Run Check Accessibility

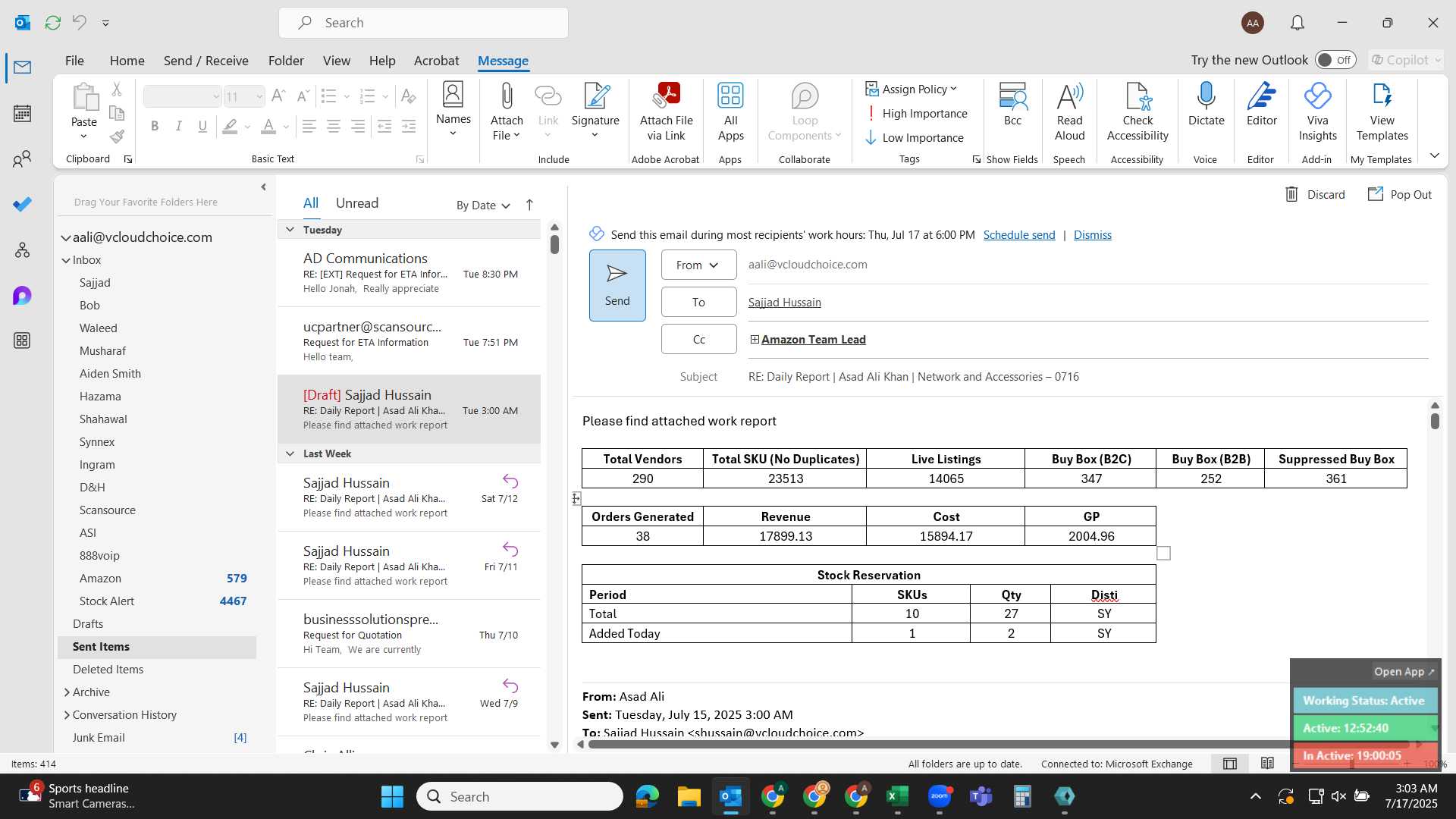tap(1137, 111)
